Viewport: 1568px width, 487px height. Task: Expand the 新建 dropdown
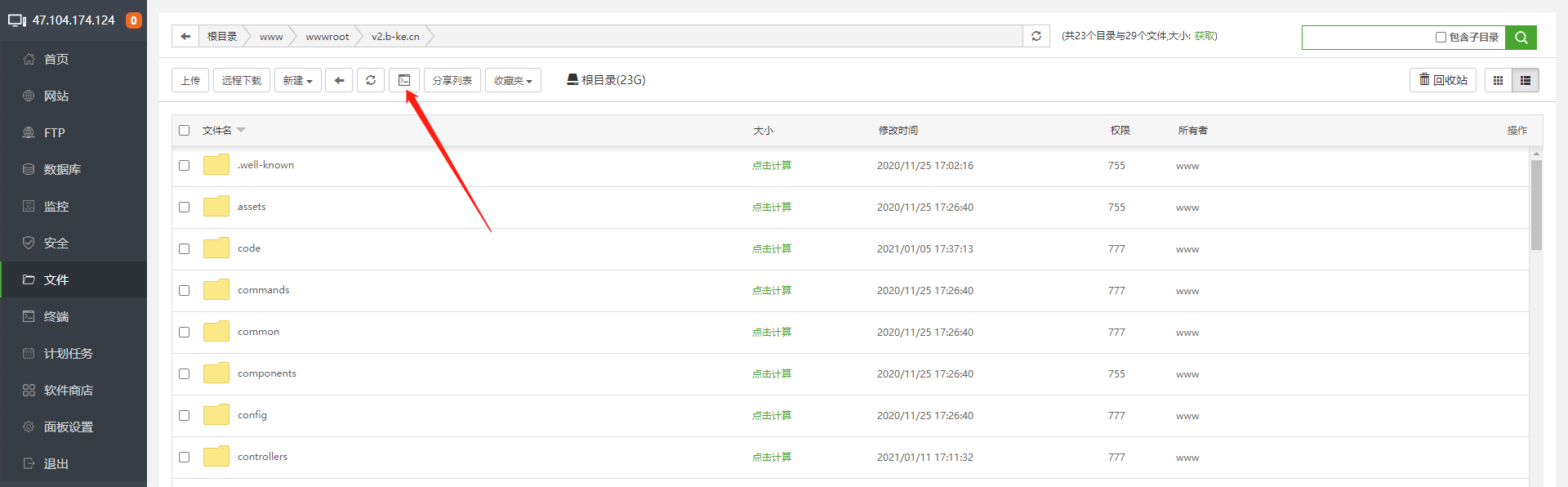[x=298, y=80]
